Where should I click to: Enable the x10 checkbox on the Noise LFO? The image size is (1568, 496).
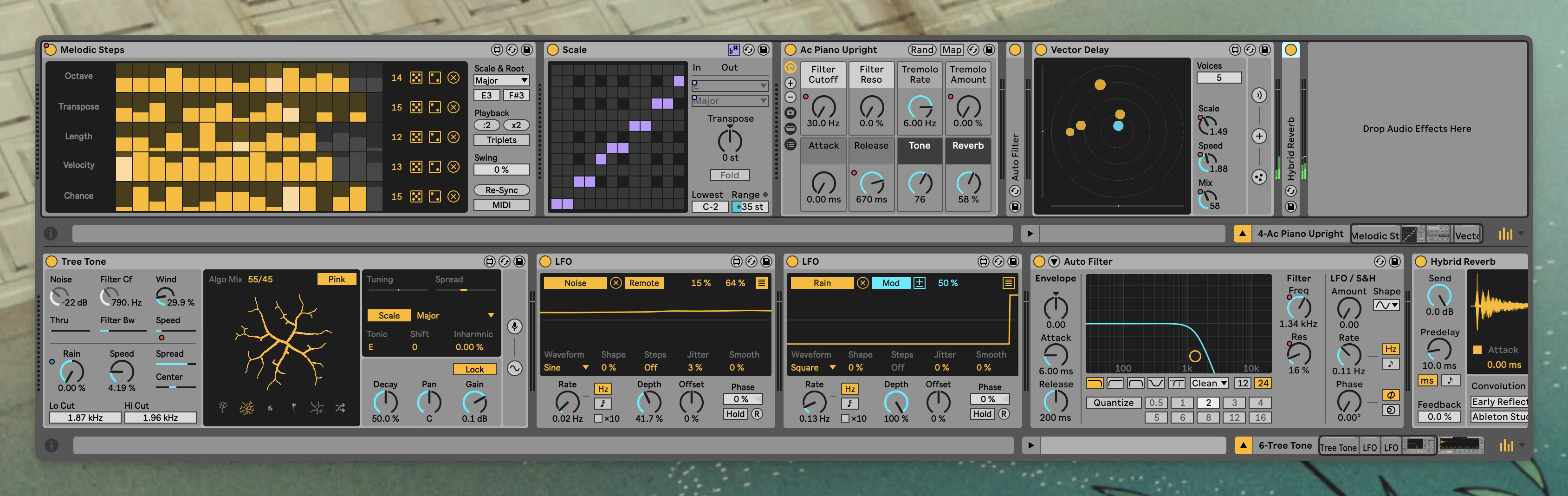tap(598, 418)
